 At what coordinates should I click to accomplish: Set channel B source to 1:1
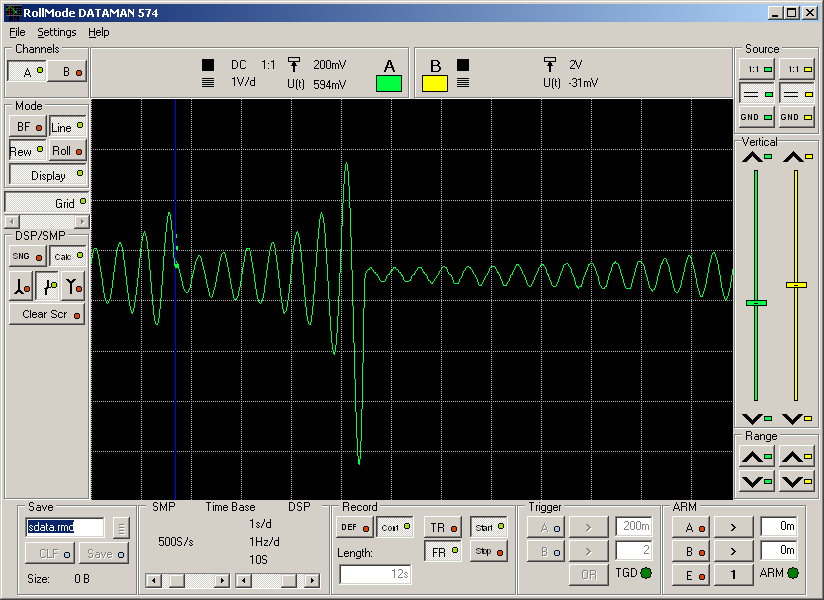[796, 68]
